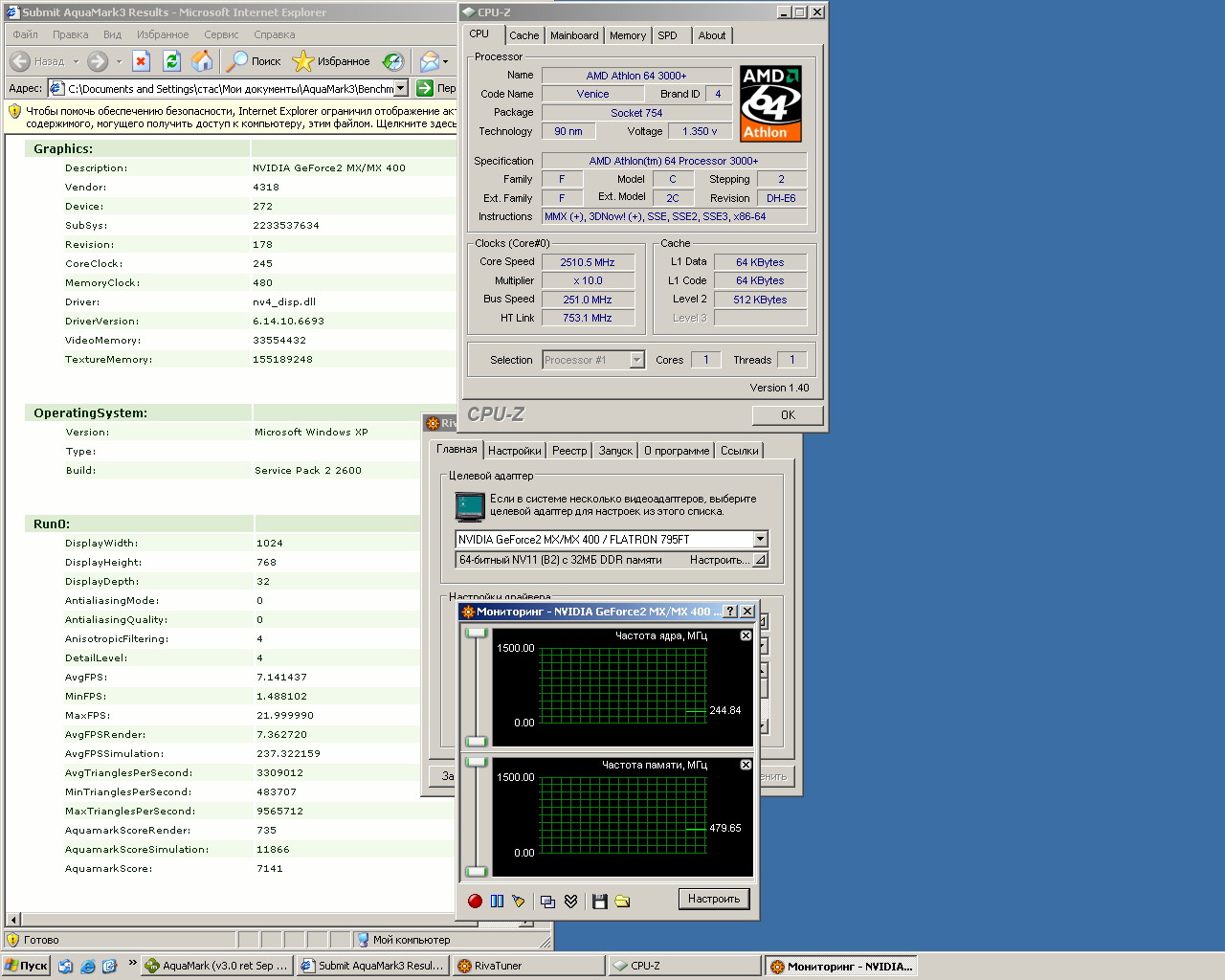1225x980 pixels.
Task: Click the Настроить customize arrow for NV11 adapter
Action: [760, 560]
